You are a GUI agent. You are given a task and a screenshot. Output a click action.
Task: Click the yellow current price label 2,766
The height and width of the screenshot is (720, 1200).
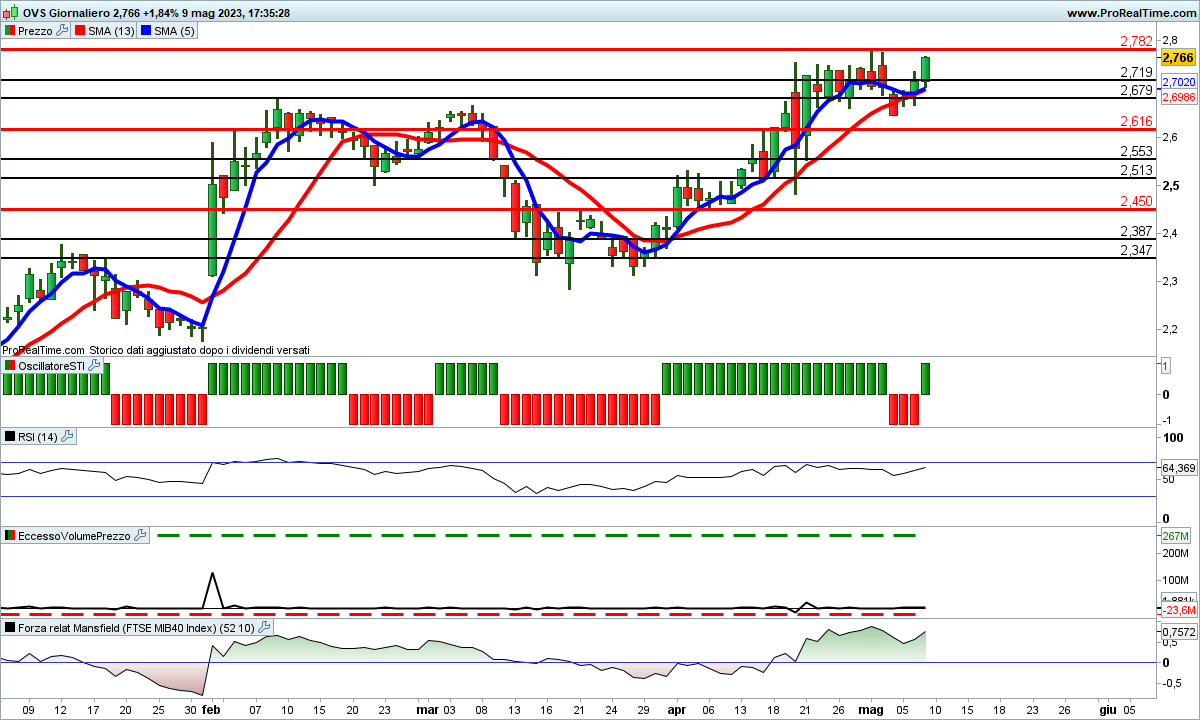(x=1178, y=58)
